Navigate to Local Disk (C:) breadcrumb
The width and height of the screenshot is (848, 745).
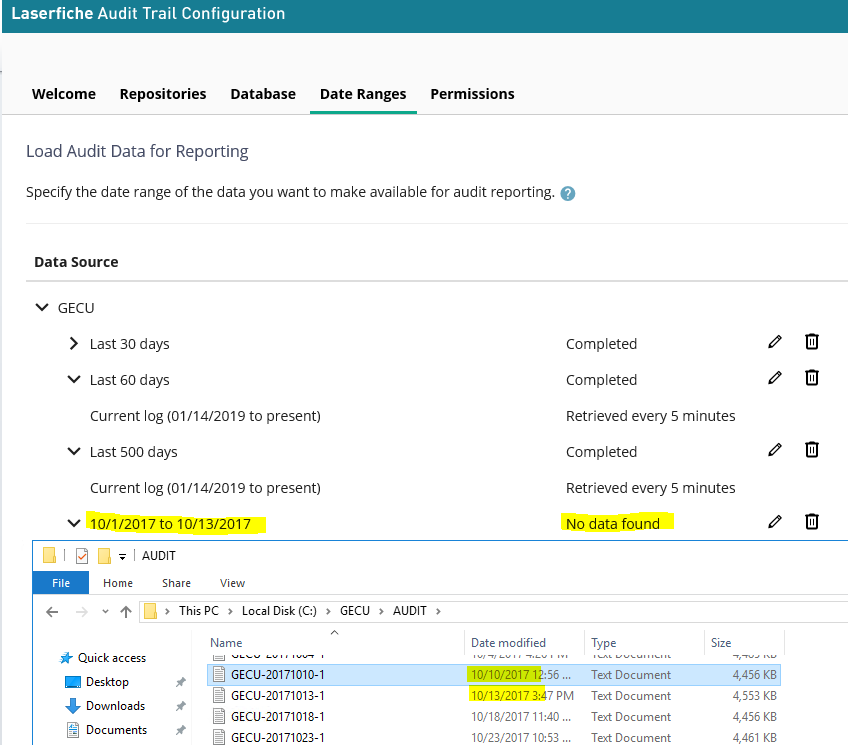(279, 611)
